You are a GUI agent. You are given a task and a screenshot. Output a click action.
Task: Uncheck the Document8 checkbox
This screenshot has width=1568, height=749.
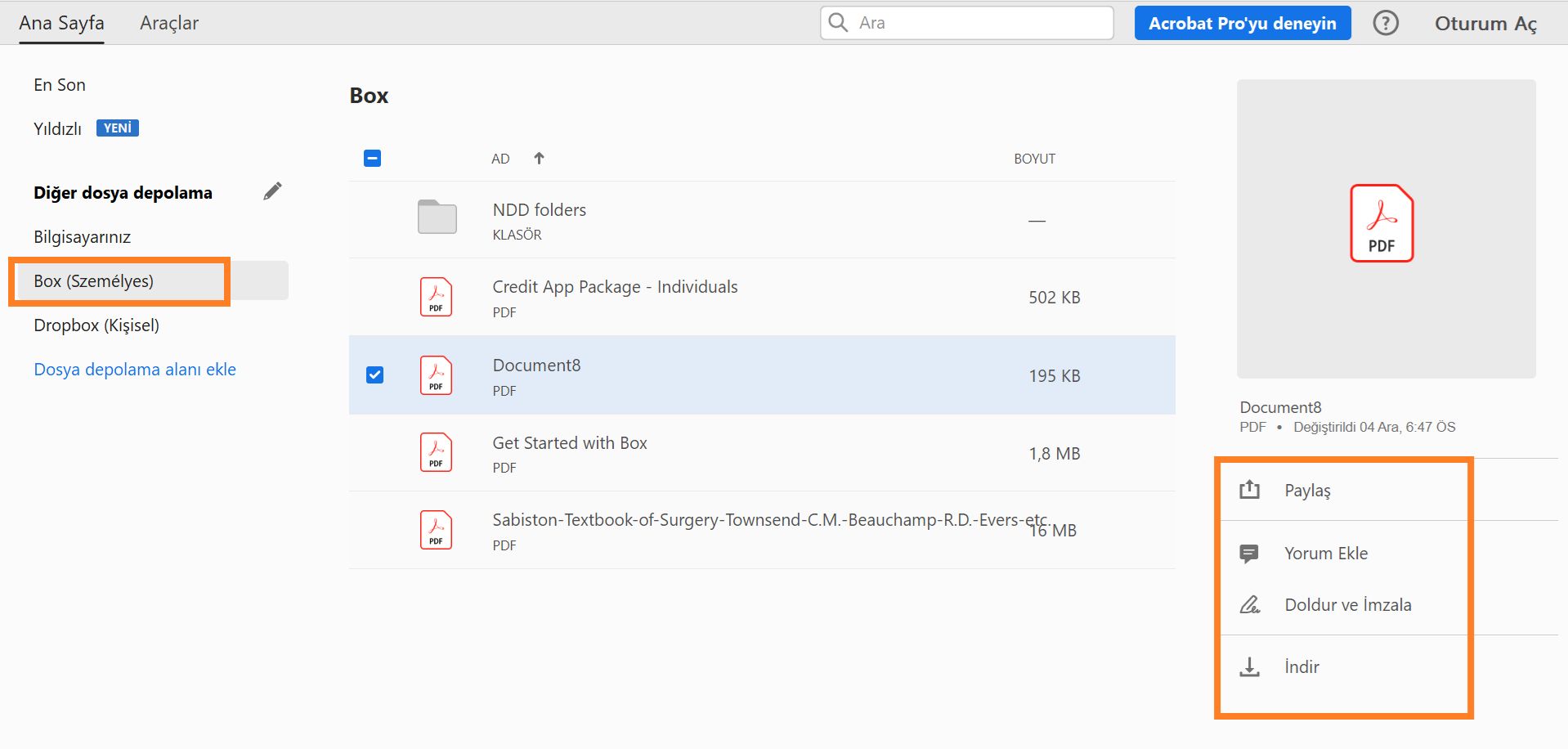click(374, 374)
